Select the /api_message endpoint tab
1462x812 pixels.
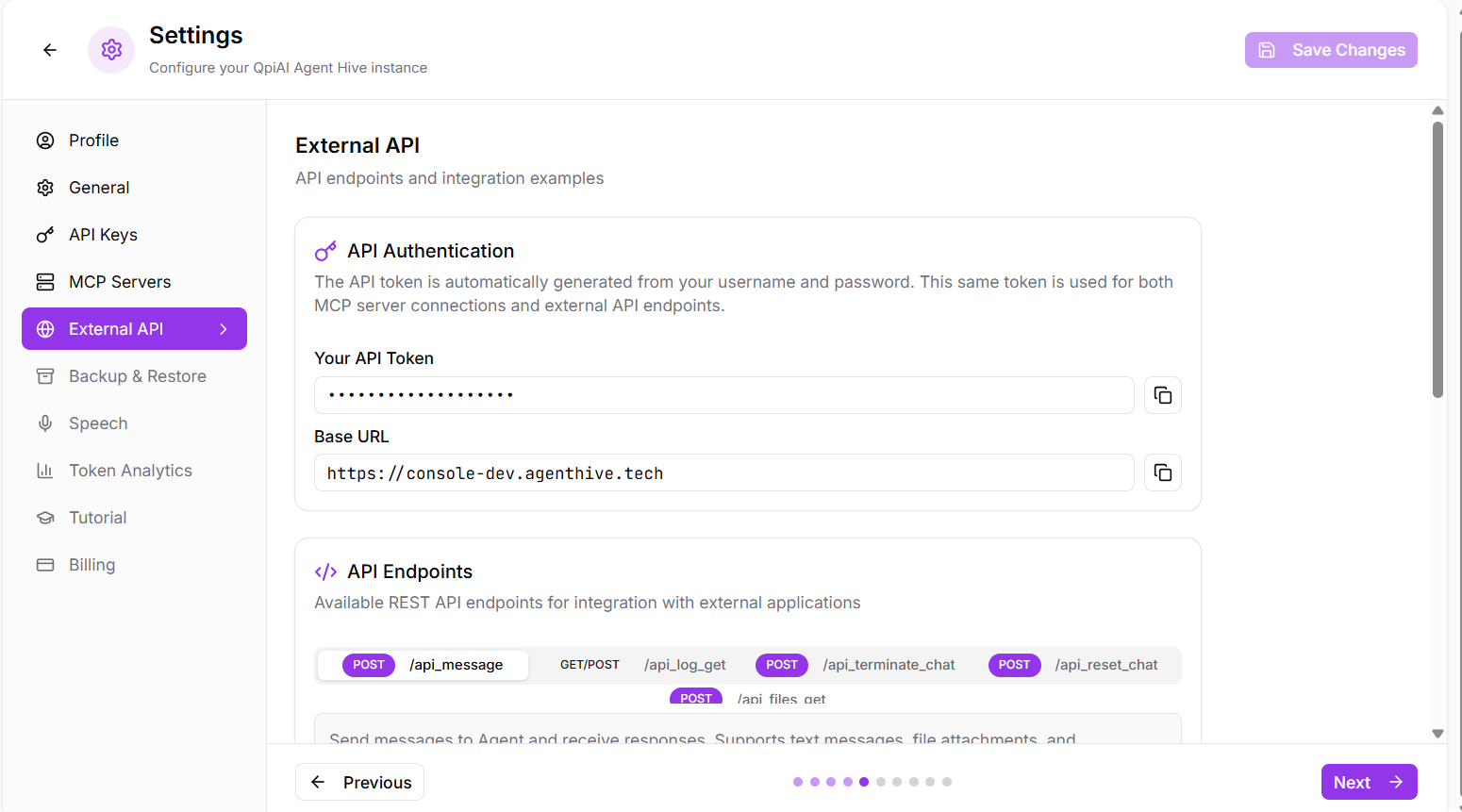424,665
